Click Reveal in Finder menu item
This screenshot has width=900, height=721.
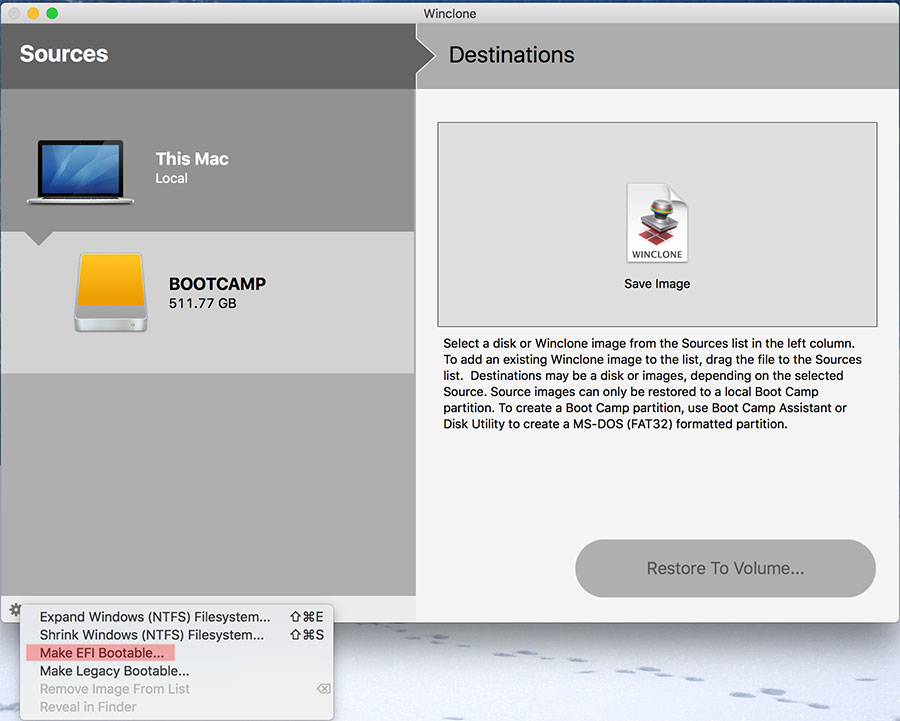pyautogui.click(x=177, y=707)
